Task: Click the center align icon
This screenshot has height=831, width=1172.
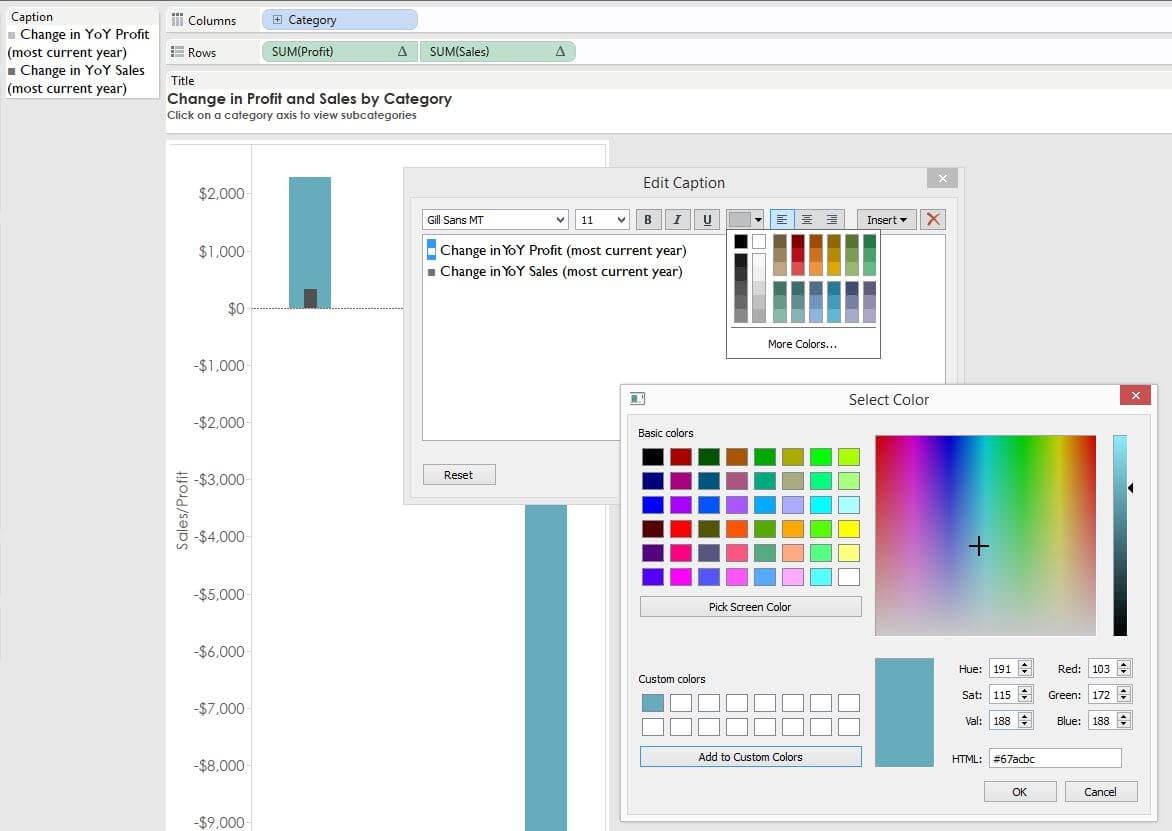Action: 807,220
